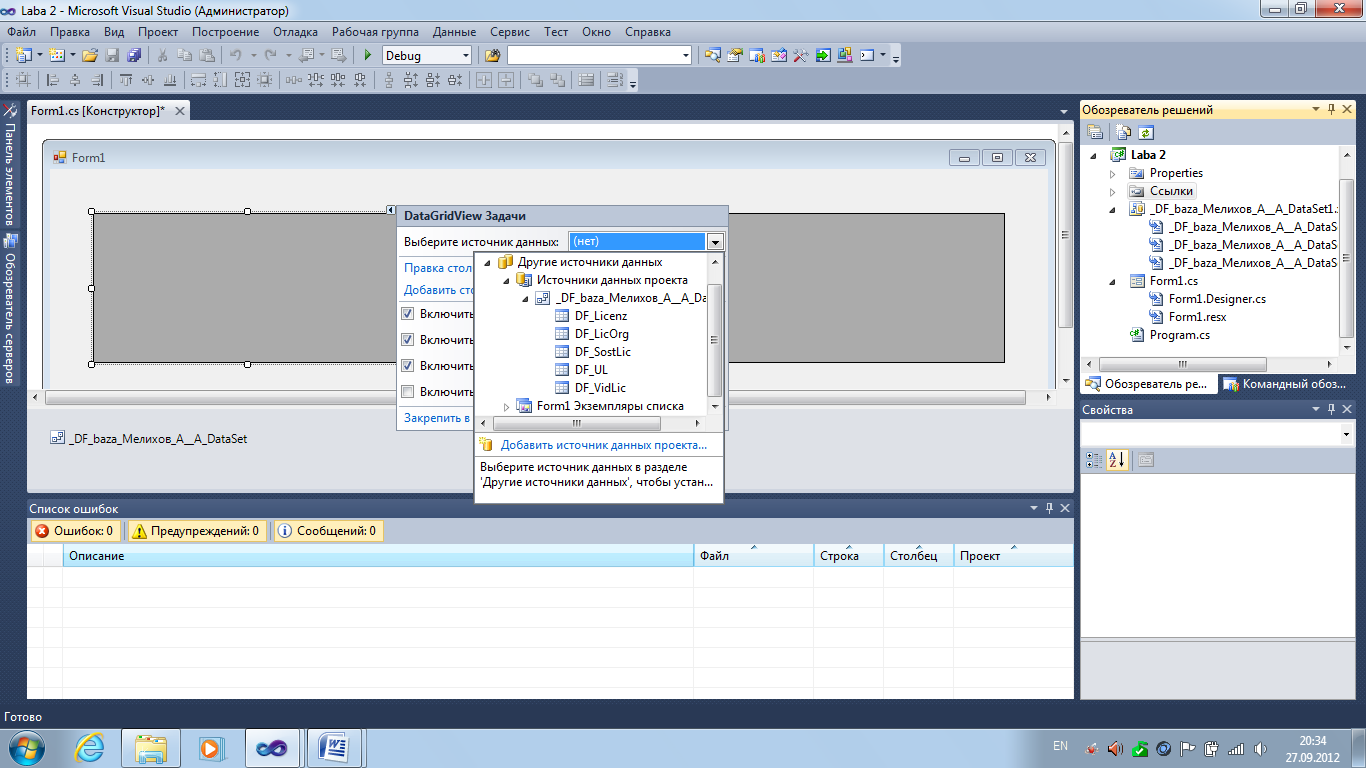
Task: Click Categorized icon in Properties panel
Action: coord(1094,460)
